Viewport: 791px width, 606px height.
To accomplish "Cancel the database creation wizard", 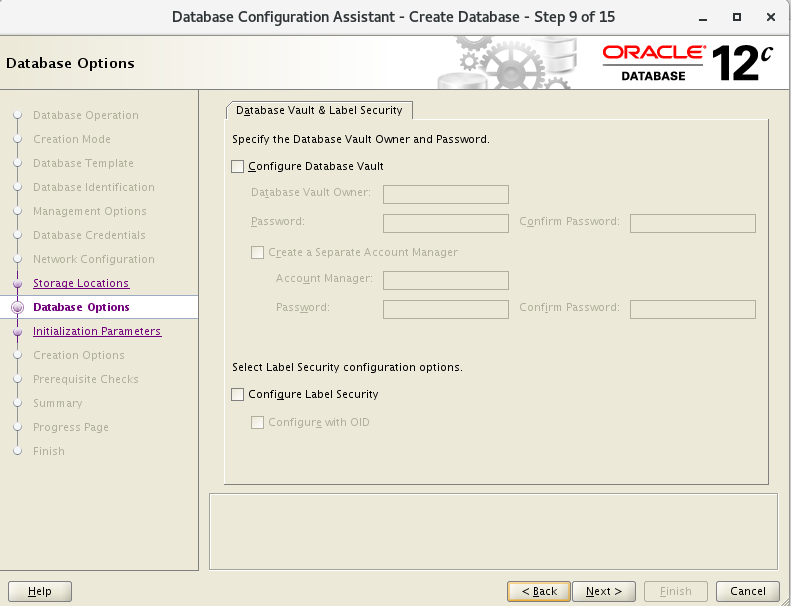I will [x=748, y=591].
